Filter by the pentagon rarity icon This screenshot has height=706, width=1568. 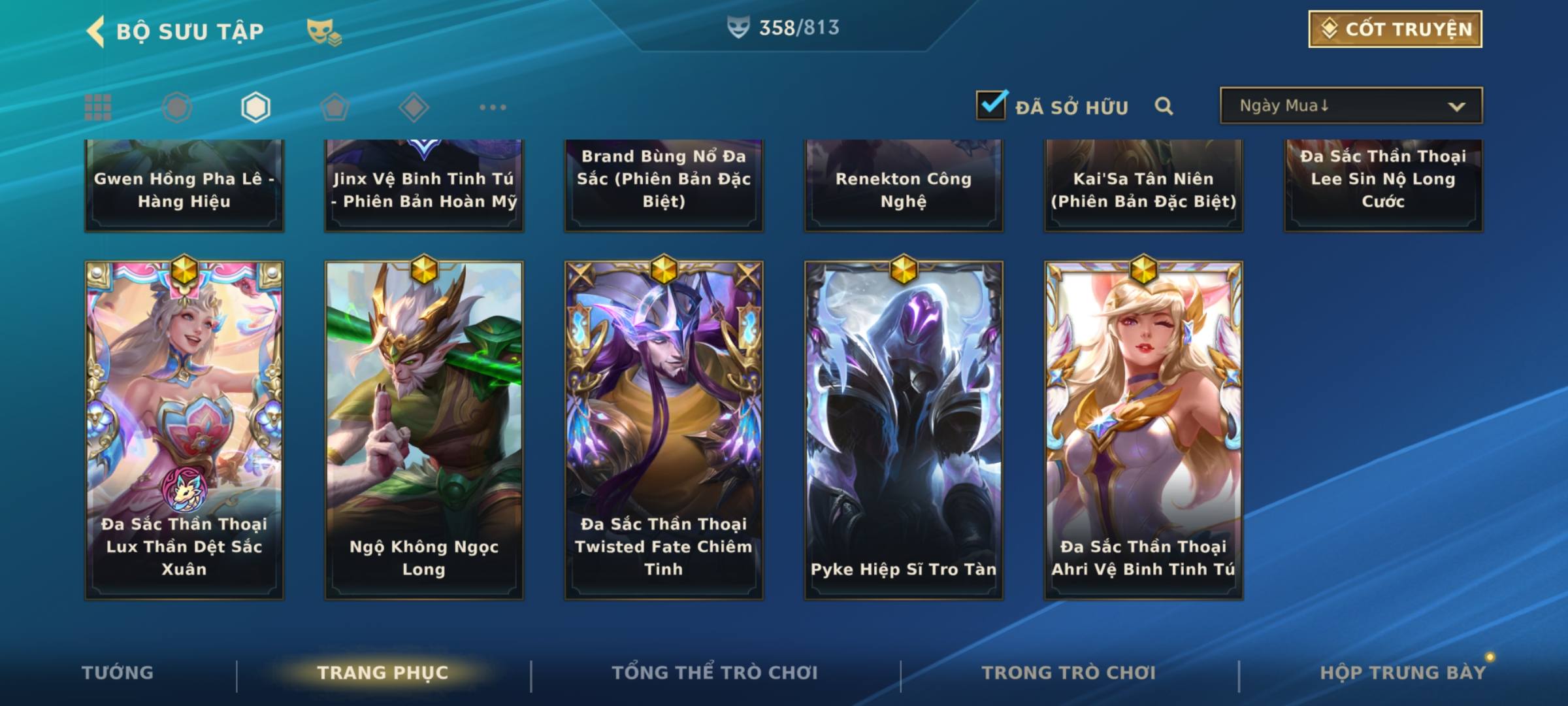tap(335, 107)
